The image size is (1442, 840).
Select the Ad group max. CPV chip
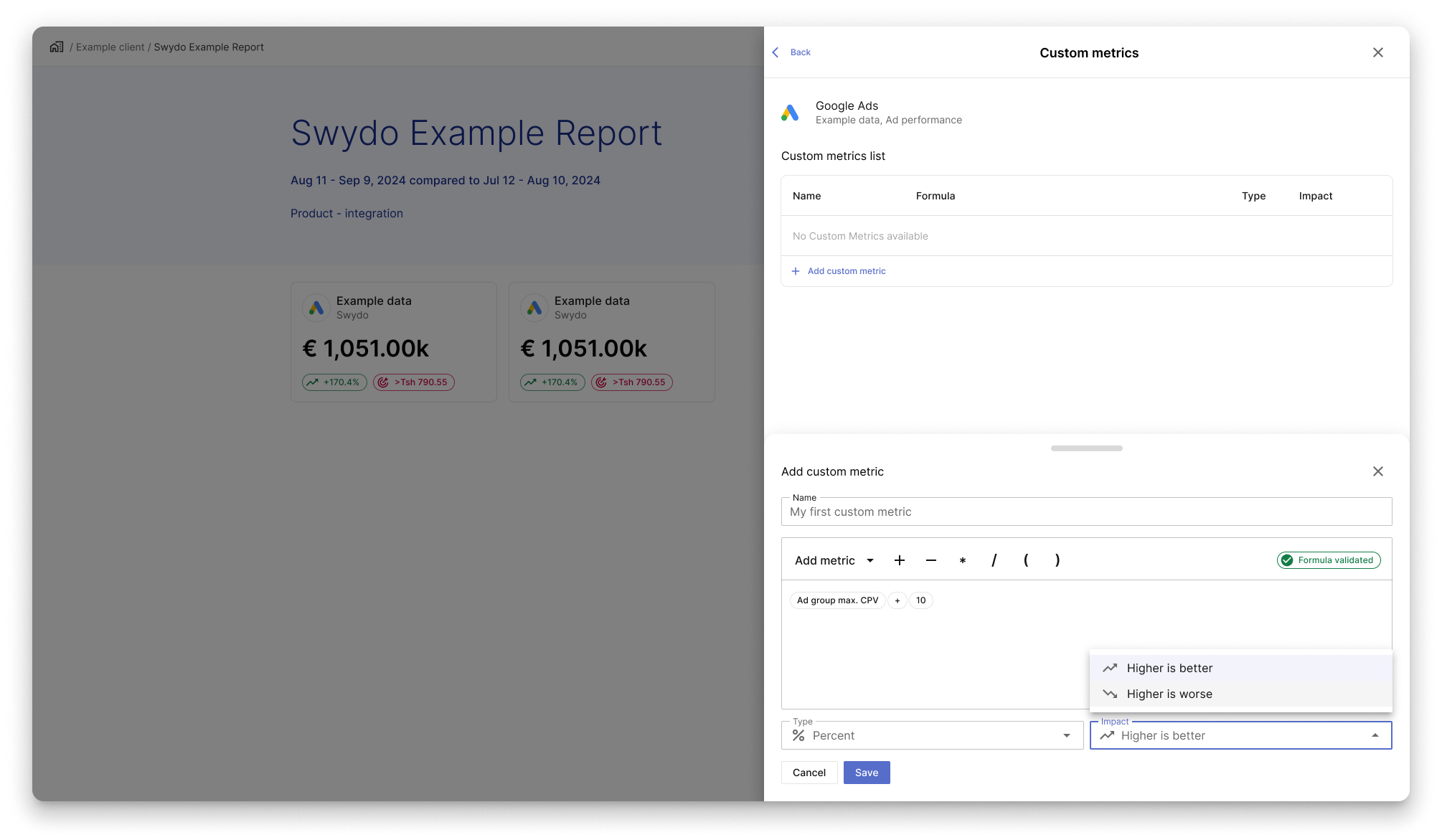(837, 600)
